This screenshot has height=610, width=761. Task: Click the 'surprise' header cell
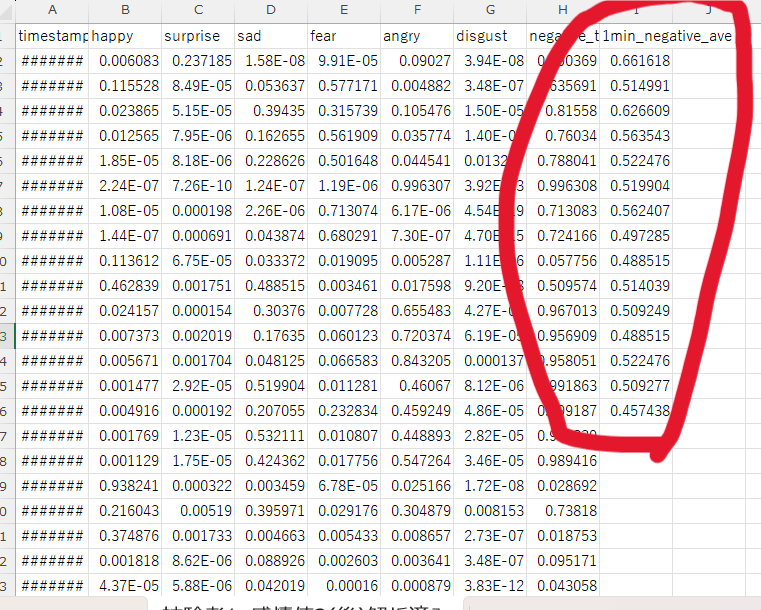[198, 36]
